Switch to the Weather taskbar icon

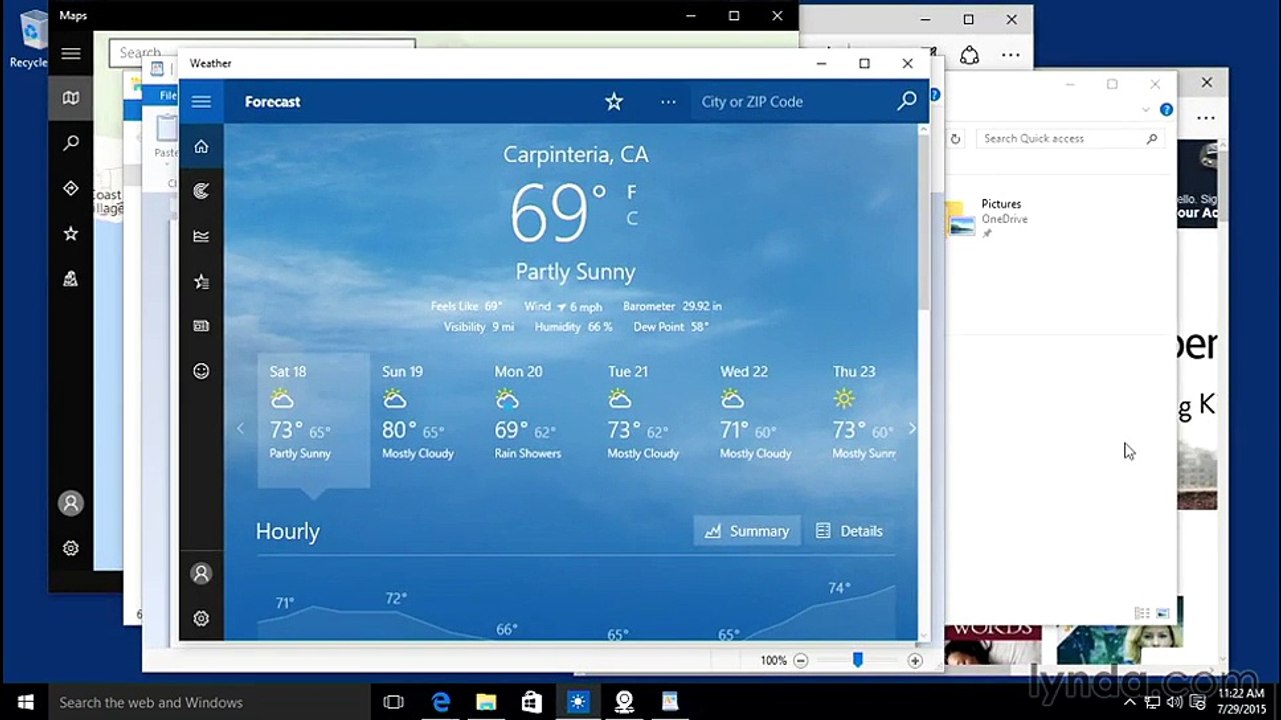coord(578,702)
